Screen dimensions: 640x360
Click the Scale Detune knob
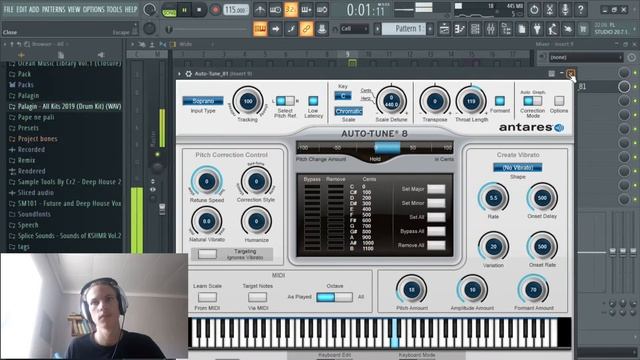click(391, 101)
